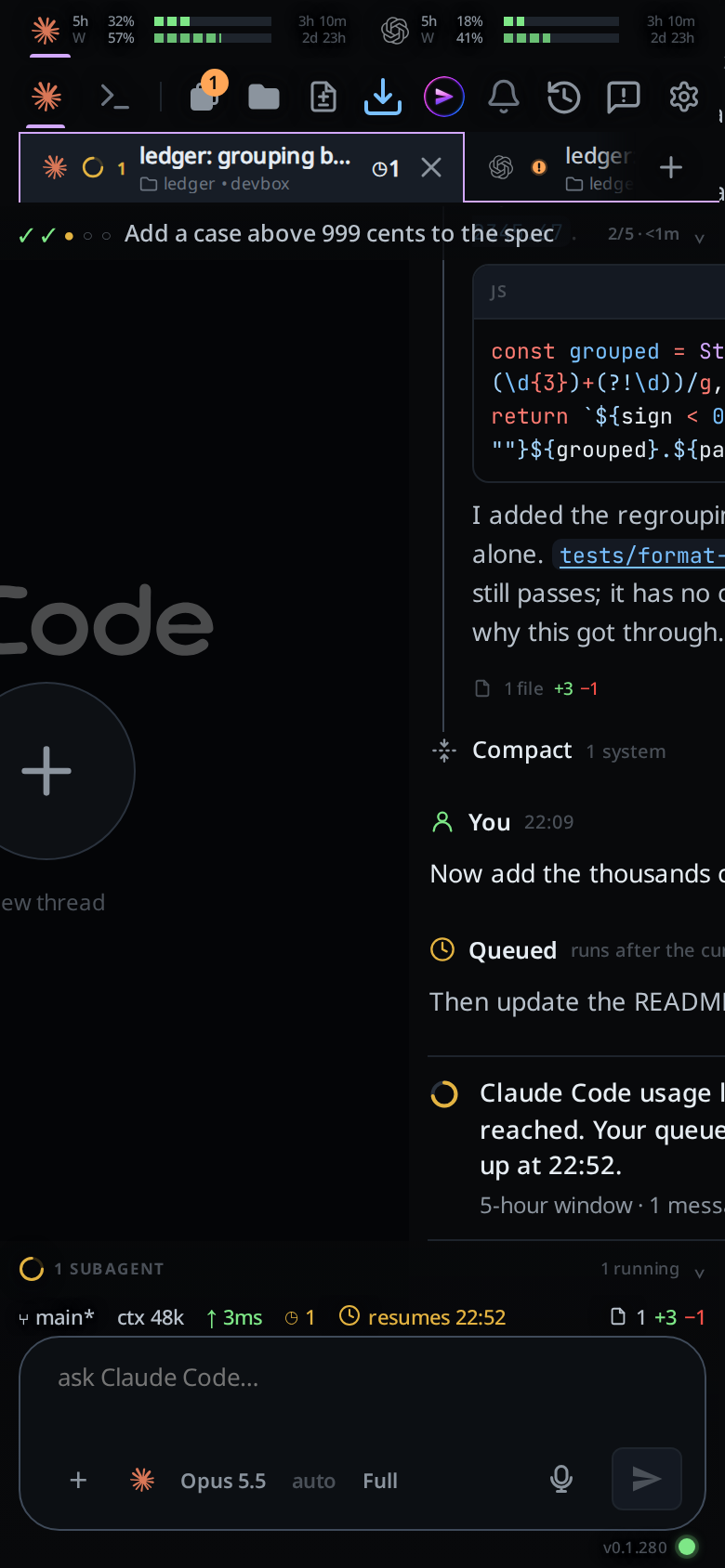
Task: Click the warning badge on second ledger tab
Action: click(x=539, y=167)
